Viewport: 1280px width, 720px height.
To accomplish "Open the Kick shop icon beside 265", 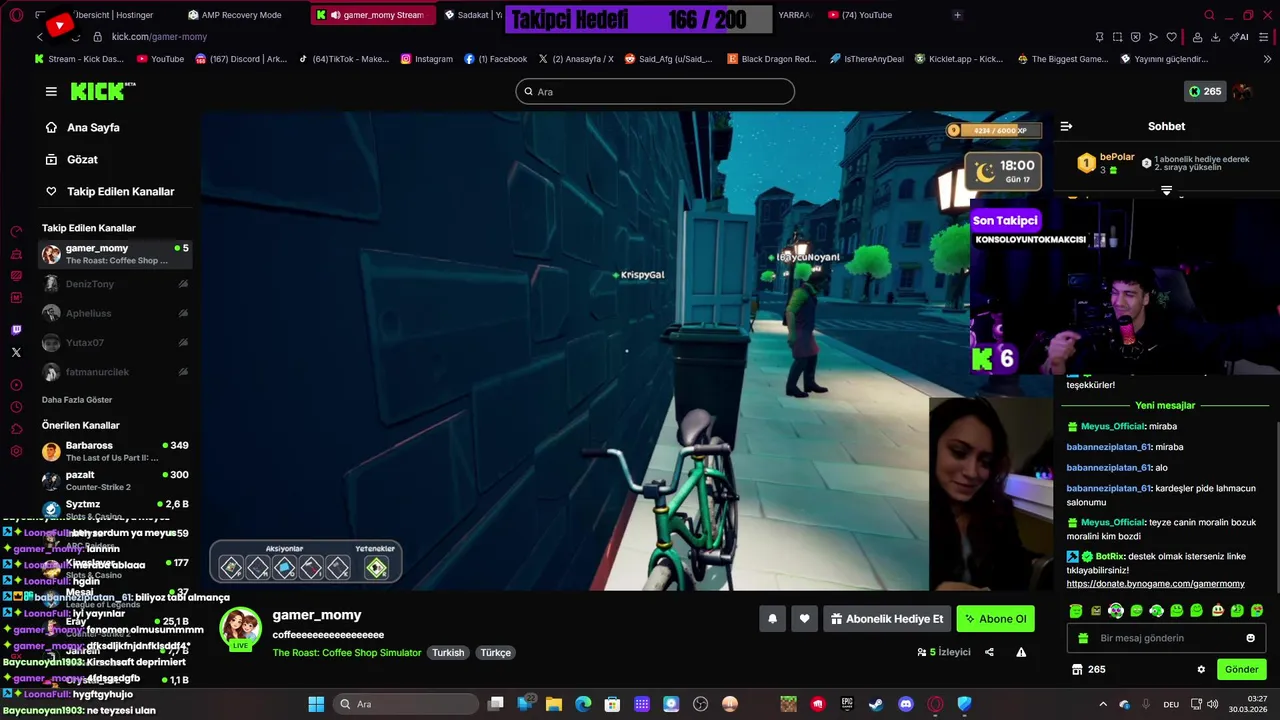I will coord(1077,670).
